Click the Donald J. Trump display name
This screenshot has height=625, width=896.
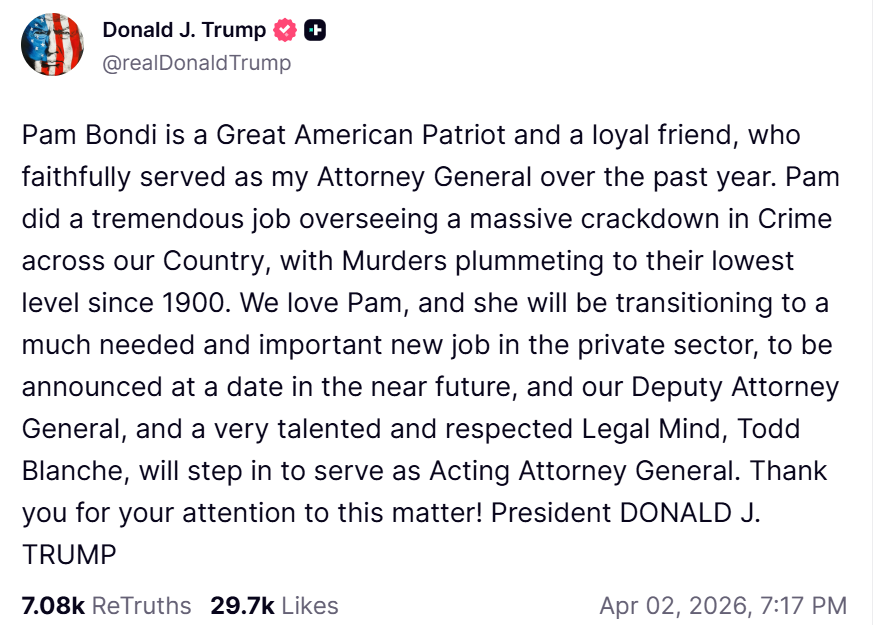184,30
